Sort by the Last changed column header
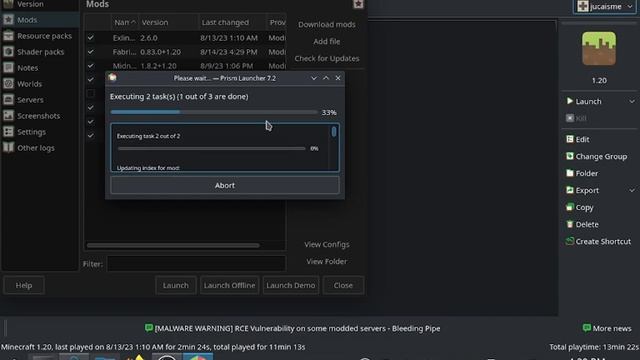 click(232, 22)
